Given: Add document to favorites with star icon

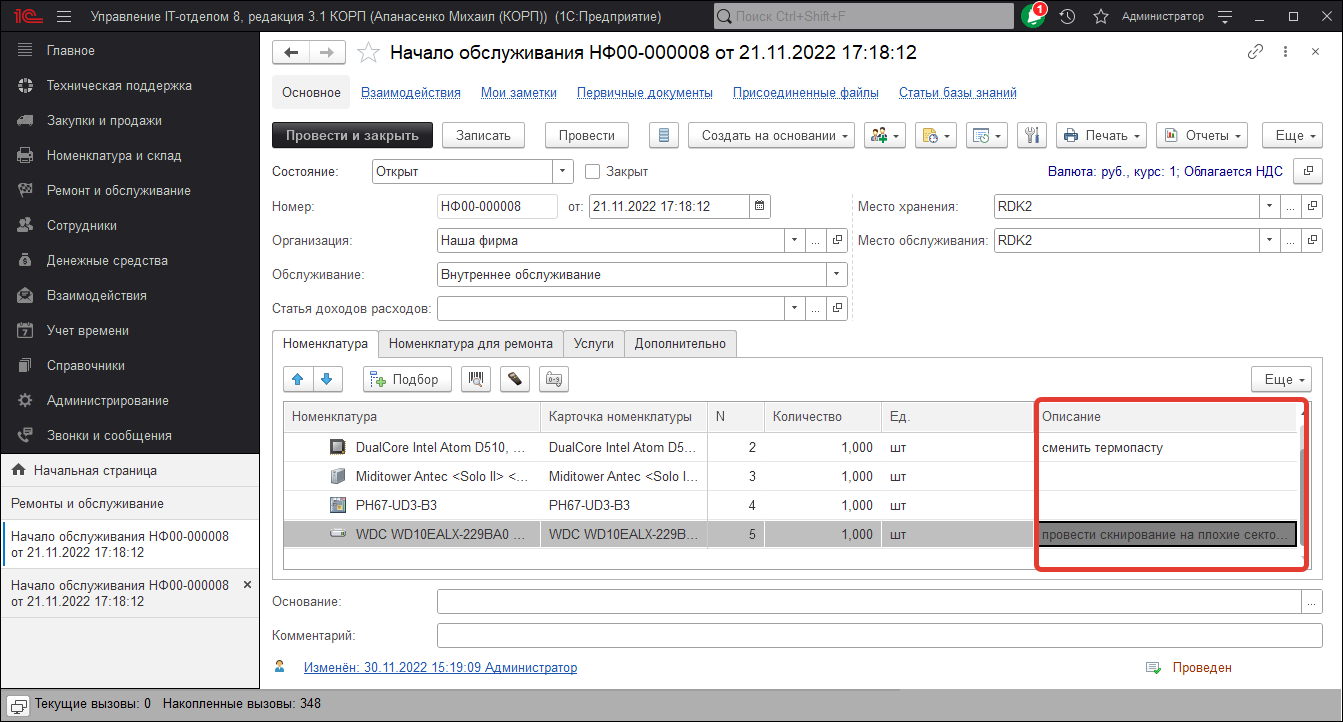Looking at the screenshot, I should tap(368, 53).
